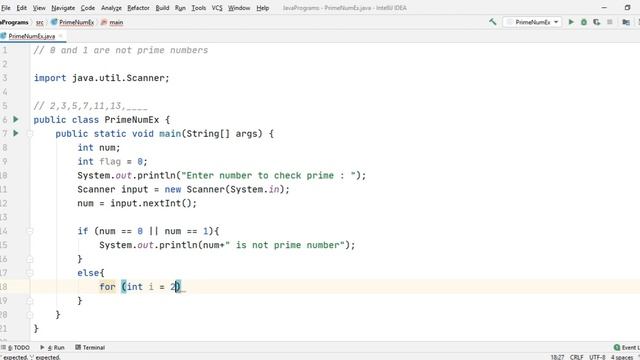Image resolution: width=640 pixels, height=360 pixels.
Task: Open the Run menu
Action: point(180,8)
